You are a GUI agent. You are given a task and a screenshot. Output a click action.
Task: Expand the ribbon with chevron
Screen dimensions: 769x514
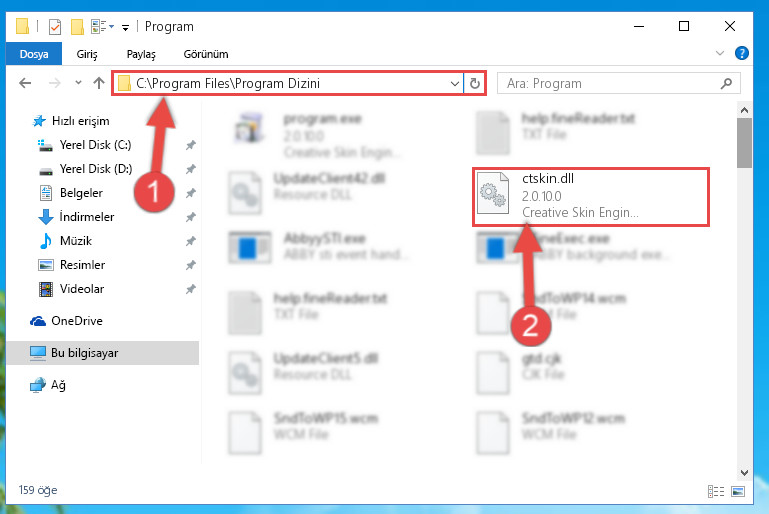719,53
